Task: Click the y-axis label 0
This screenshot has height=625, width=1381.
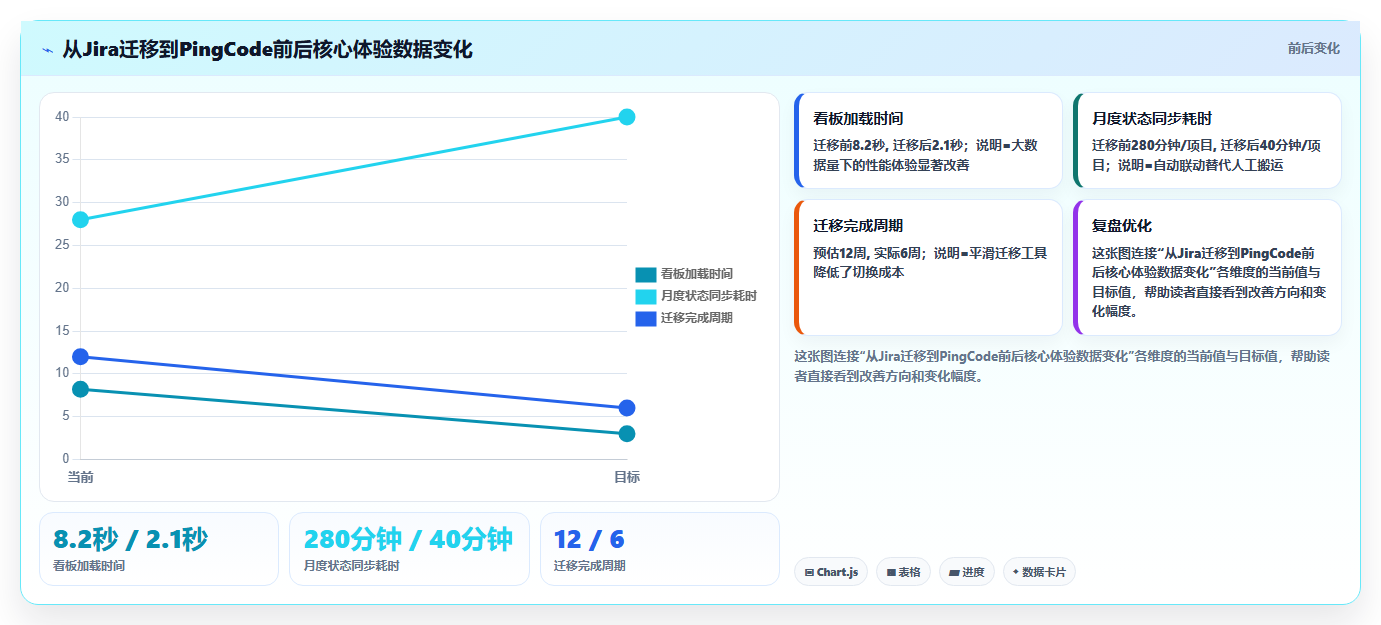Action: pyautogui.click(x=66, y=459)
